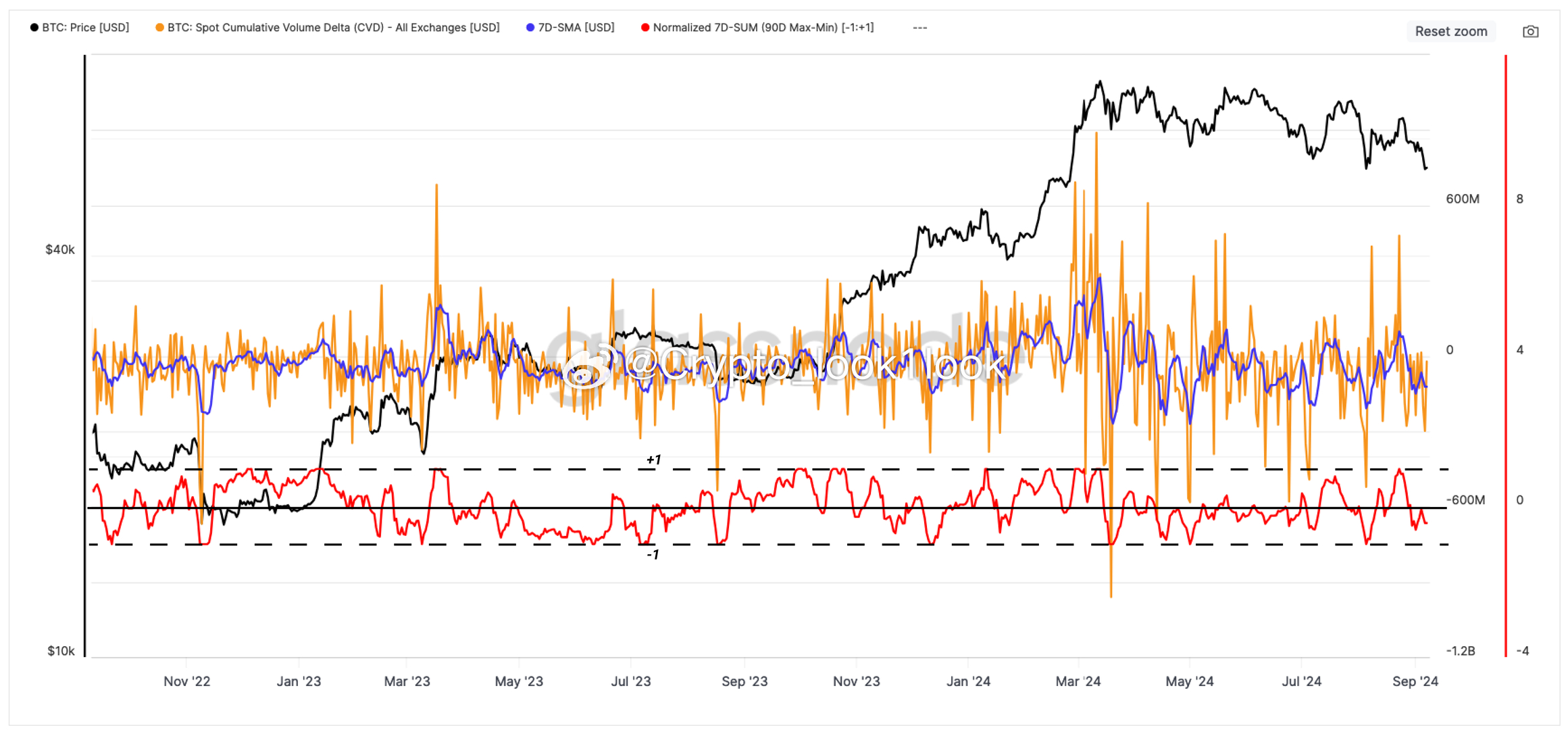Click the Jul '23 x-axis label

[x=630, y=681]
